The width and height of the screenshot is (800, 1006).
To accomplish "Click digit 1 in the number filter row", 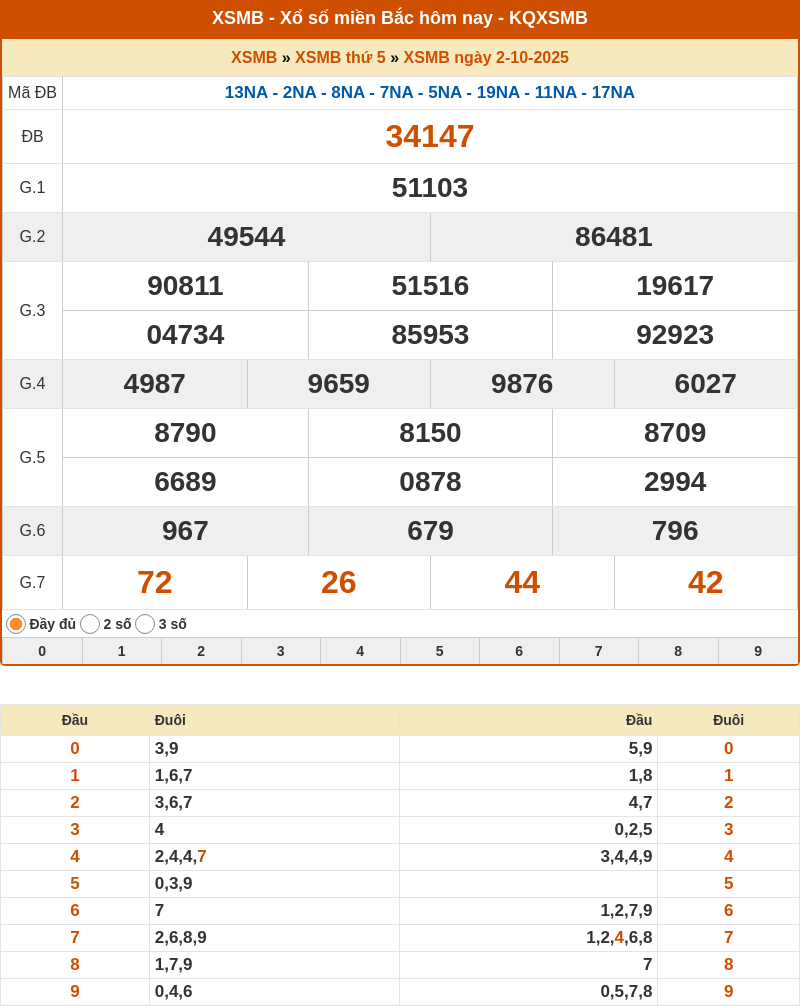I will tap(122, 651).
